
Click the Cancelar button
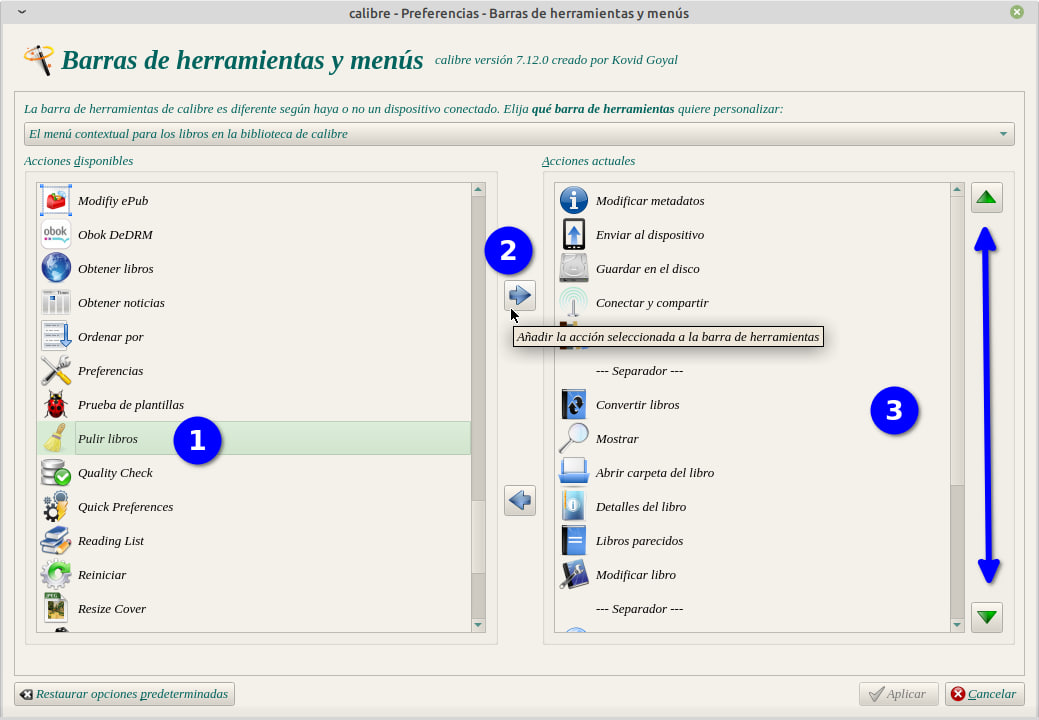click(985, 694)
